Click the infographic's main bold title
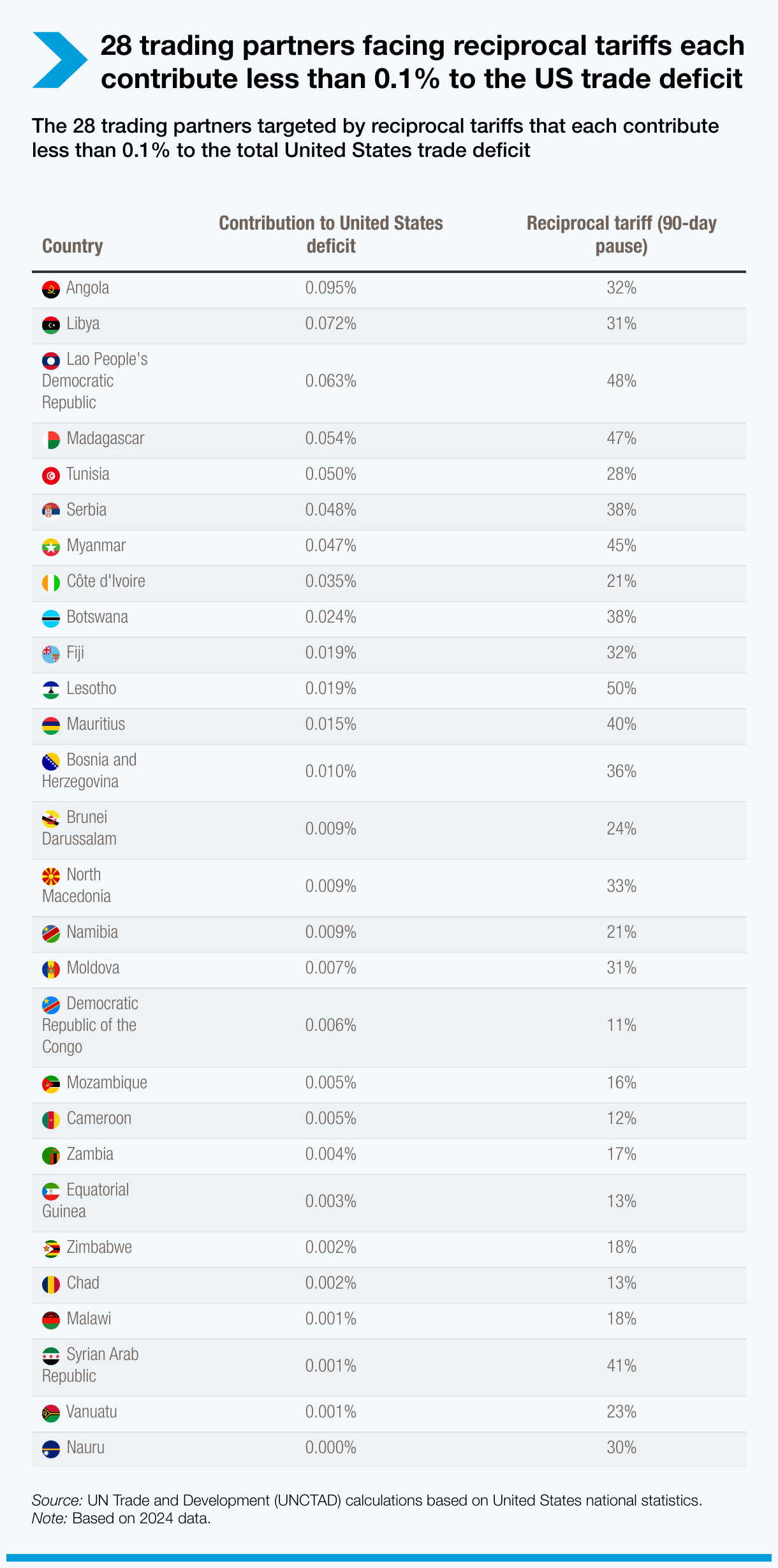 (x=422, y=62)
